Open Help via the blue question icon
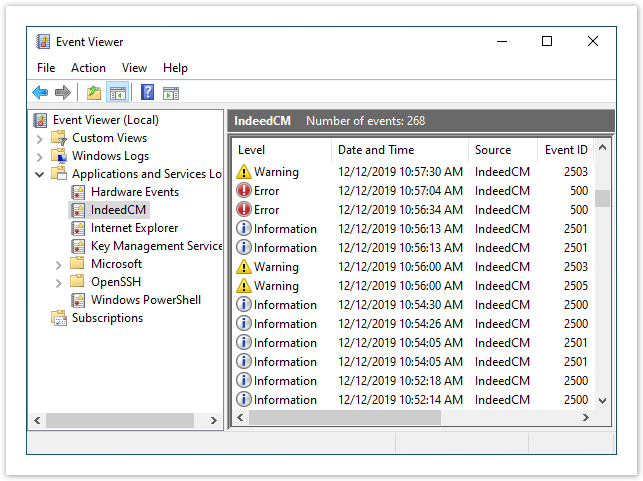This screenshot has height=481, width=643. point(147,93)
